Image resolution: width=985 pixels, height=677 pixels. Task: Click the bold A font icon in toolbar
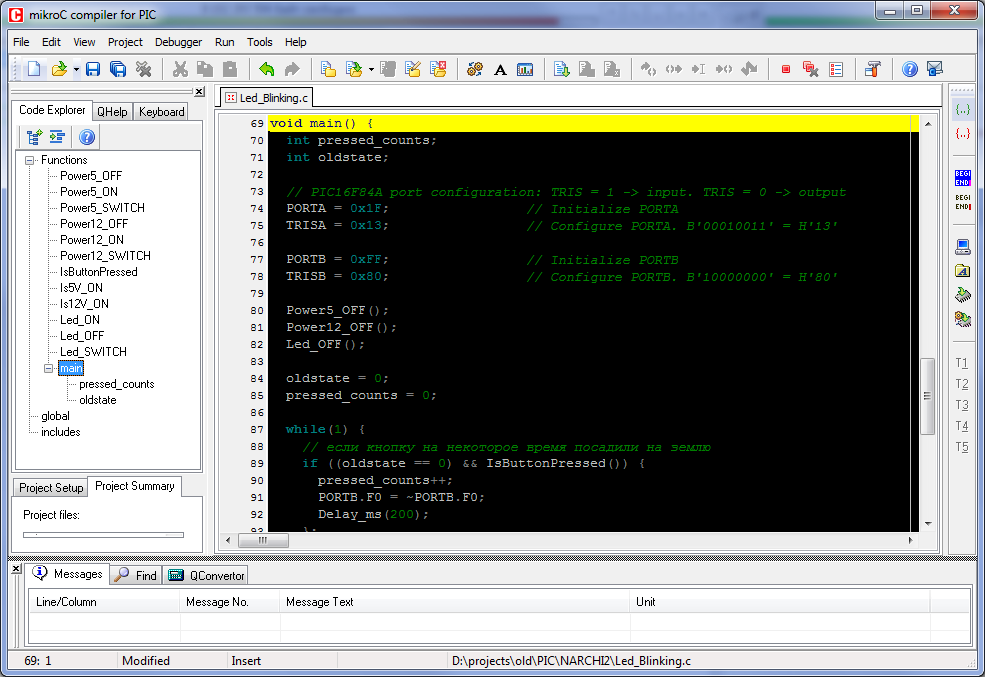pyautogui.click(x=500, y=70)
